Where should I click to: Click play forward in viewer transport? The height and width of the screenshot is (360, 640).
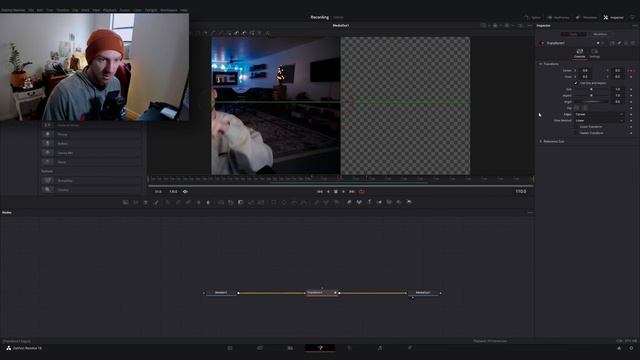coord(343,191)
